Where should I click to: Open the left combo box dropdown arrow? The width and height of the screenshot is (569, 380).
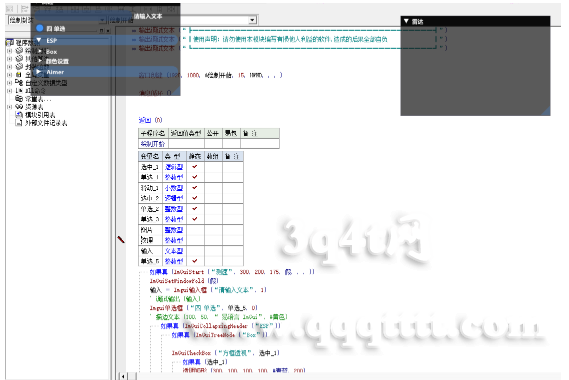tap(102, 20)
